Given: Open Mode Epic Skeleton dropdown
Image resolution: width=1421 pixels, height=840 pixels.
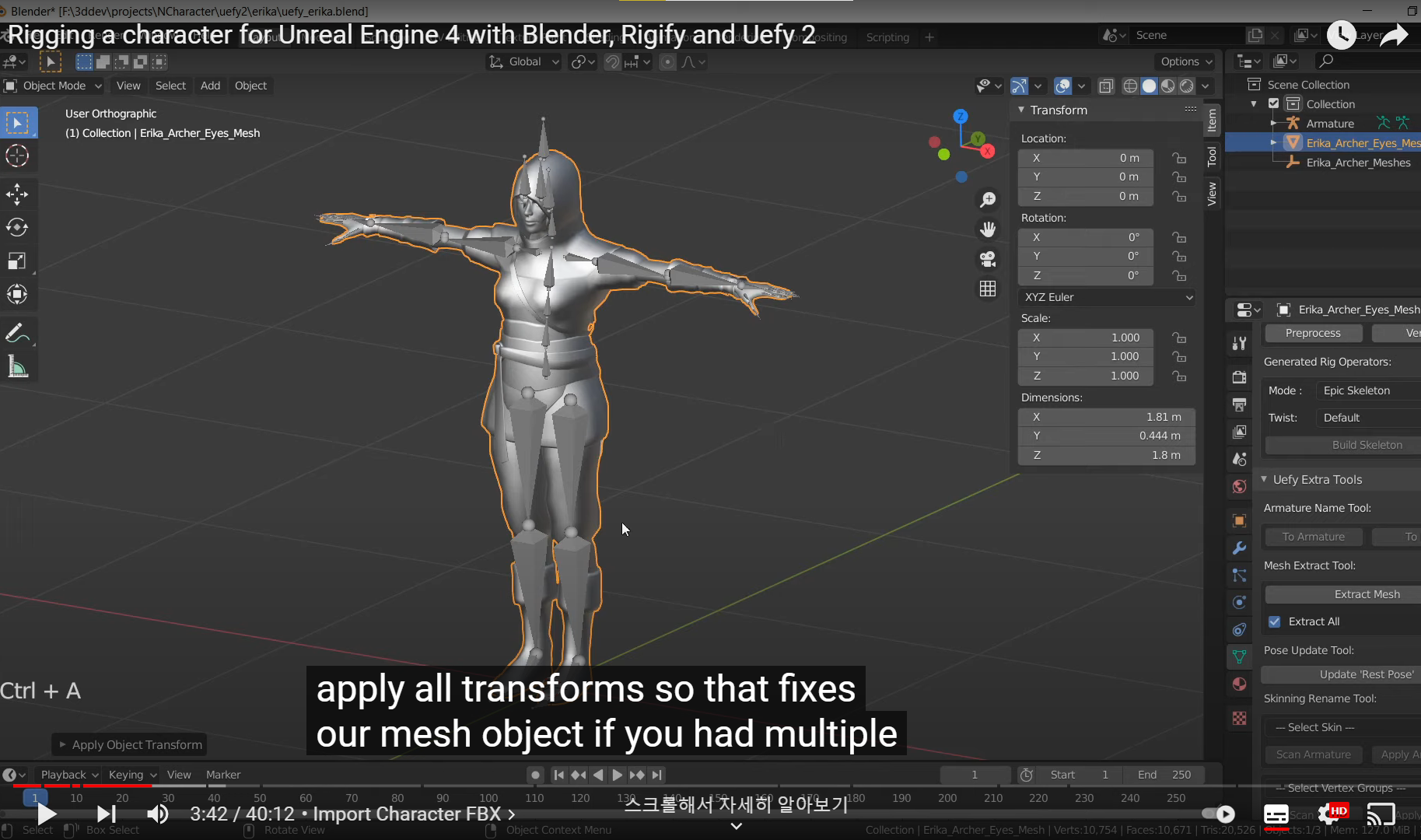Looking at the screenshot, I should pos(1368,390).
